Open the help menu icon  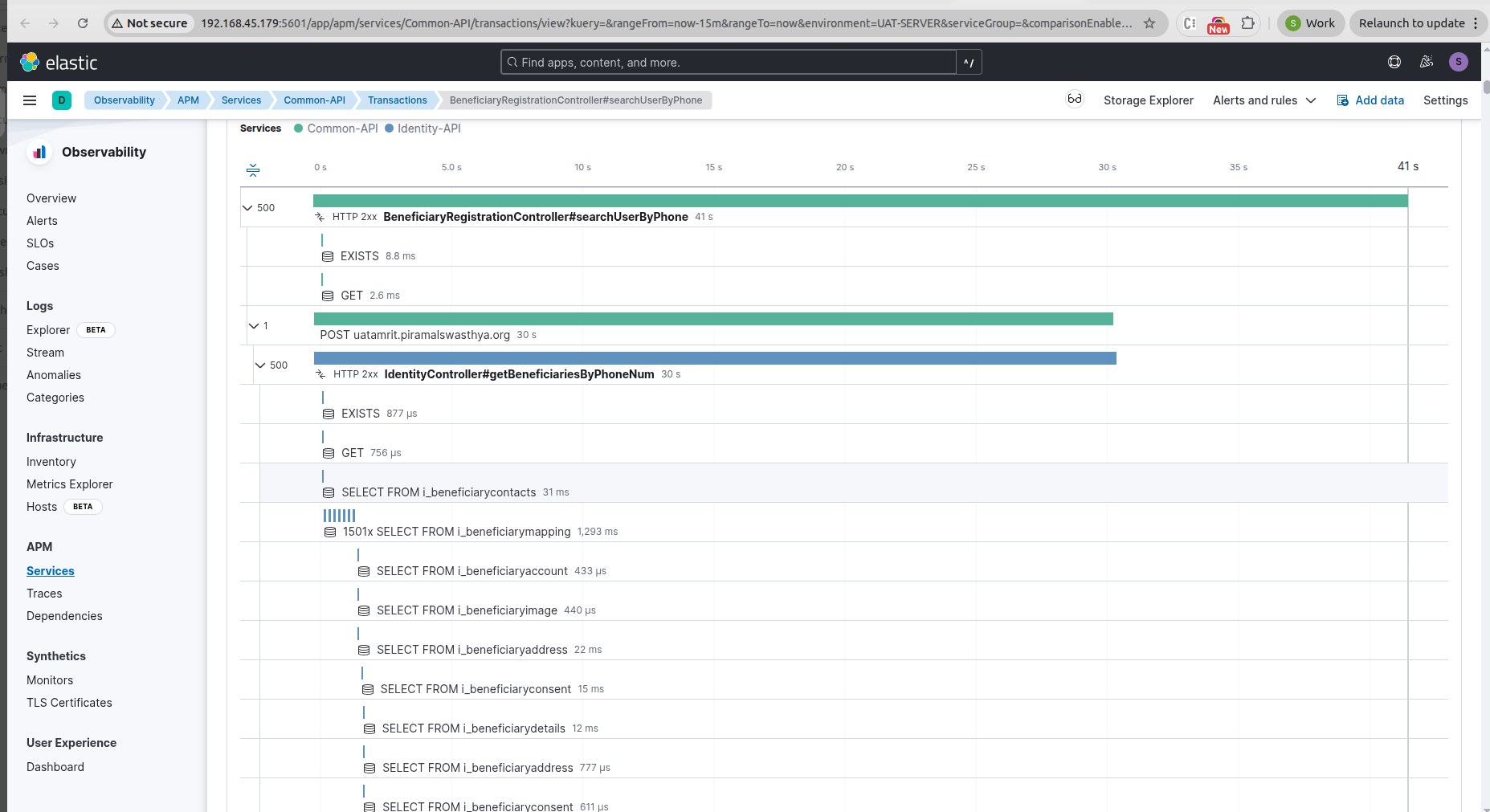pyautogui.click(x=1394, y=62)
